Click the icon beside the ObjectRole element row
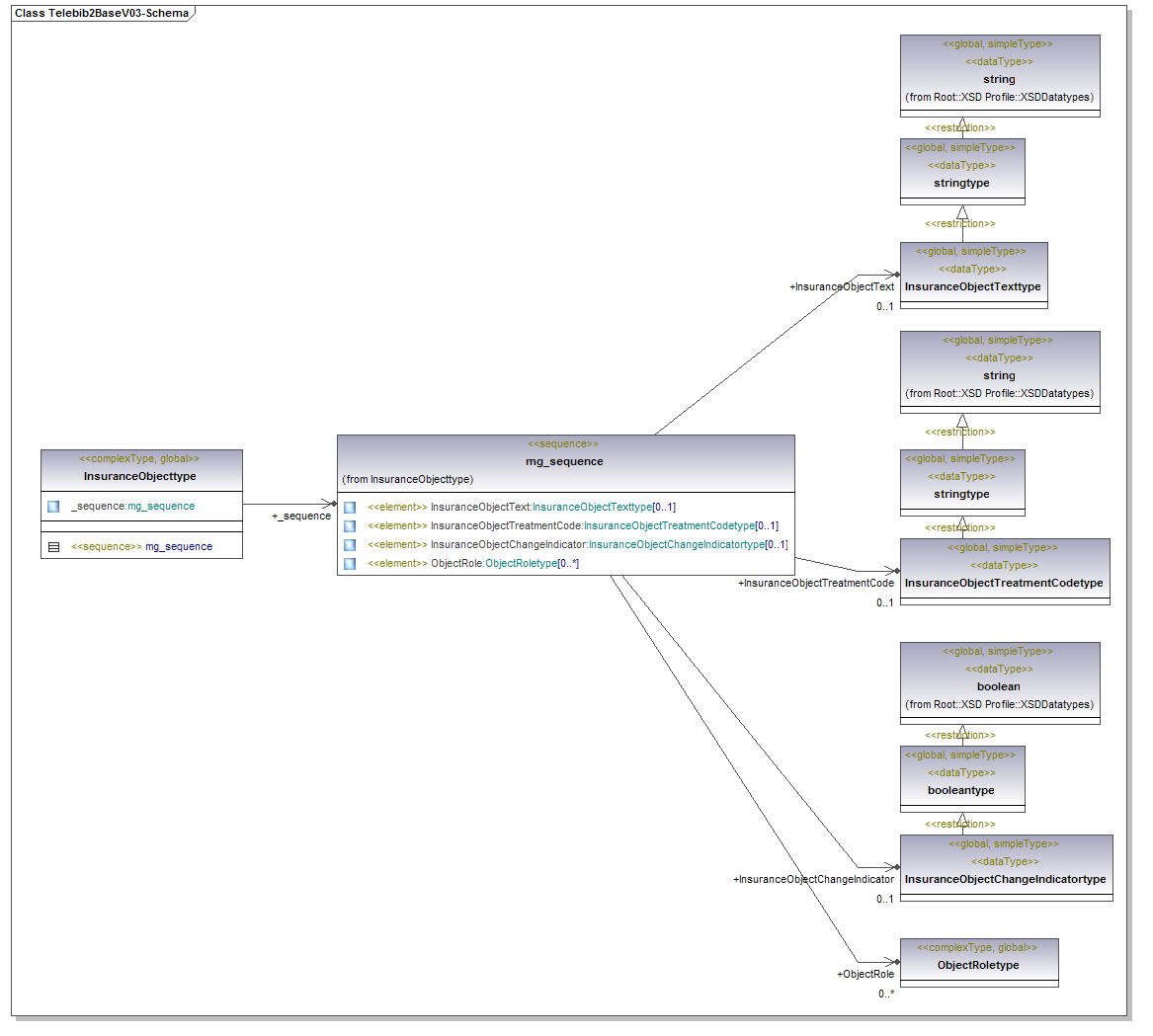Image resolution: width=1153 pixels, height=1036 pixels. (x=350, y=564)
